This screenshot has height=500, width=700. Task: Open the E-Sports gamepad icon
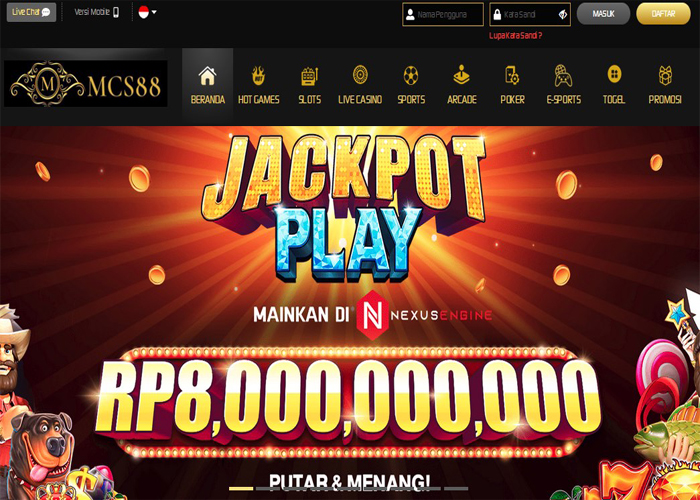[x=563, y=75]
